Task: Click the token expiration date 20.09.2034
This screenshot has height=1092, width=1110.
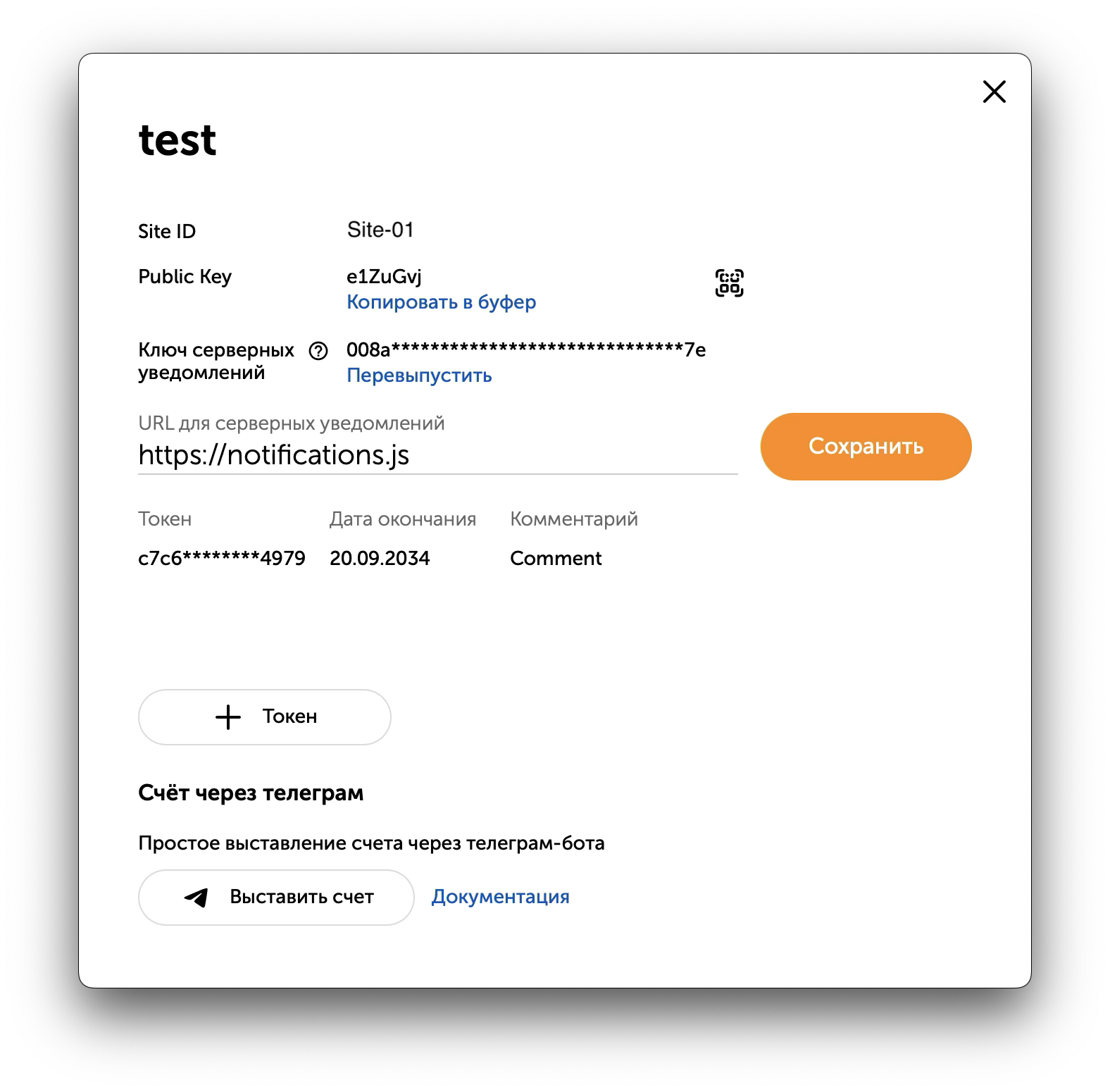Action: pos(380,558)
